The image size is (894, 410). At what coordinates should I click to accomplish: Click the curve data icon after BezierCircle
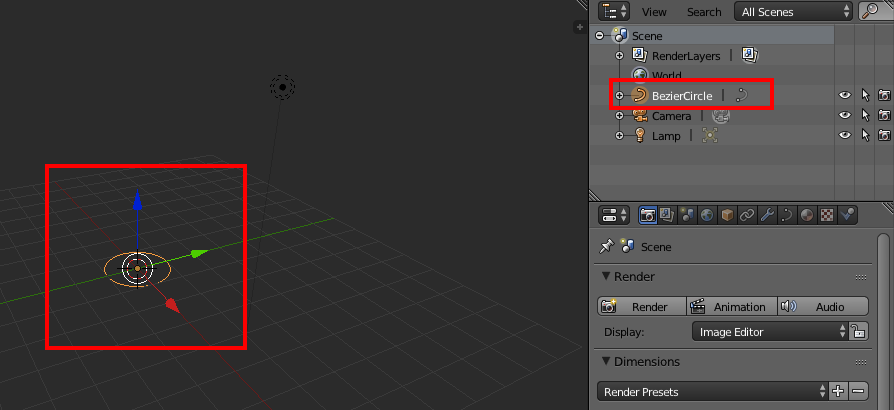741,95
